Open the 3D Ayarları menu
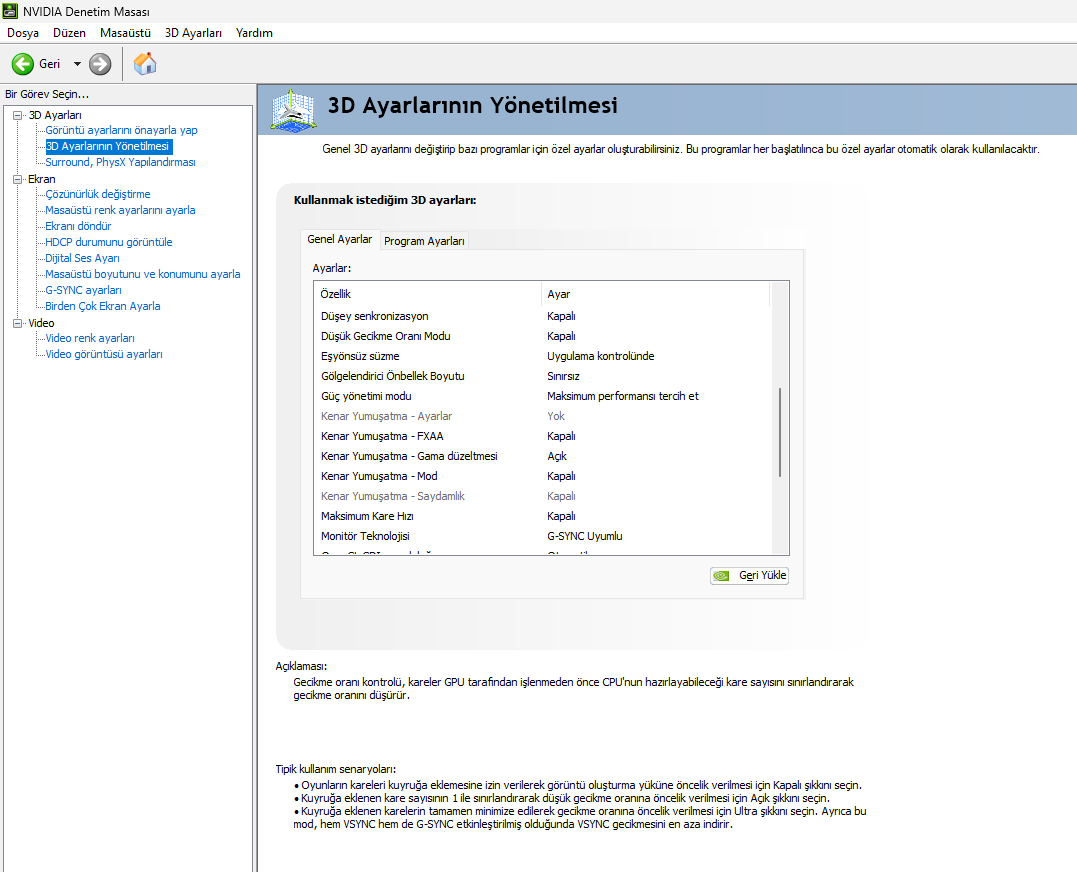The width and height of the screenshot is (1077, 872). click(193, 33)
